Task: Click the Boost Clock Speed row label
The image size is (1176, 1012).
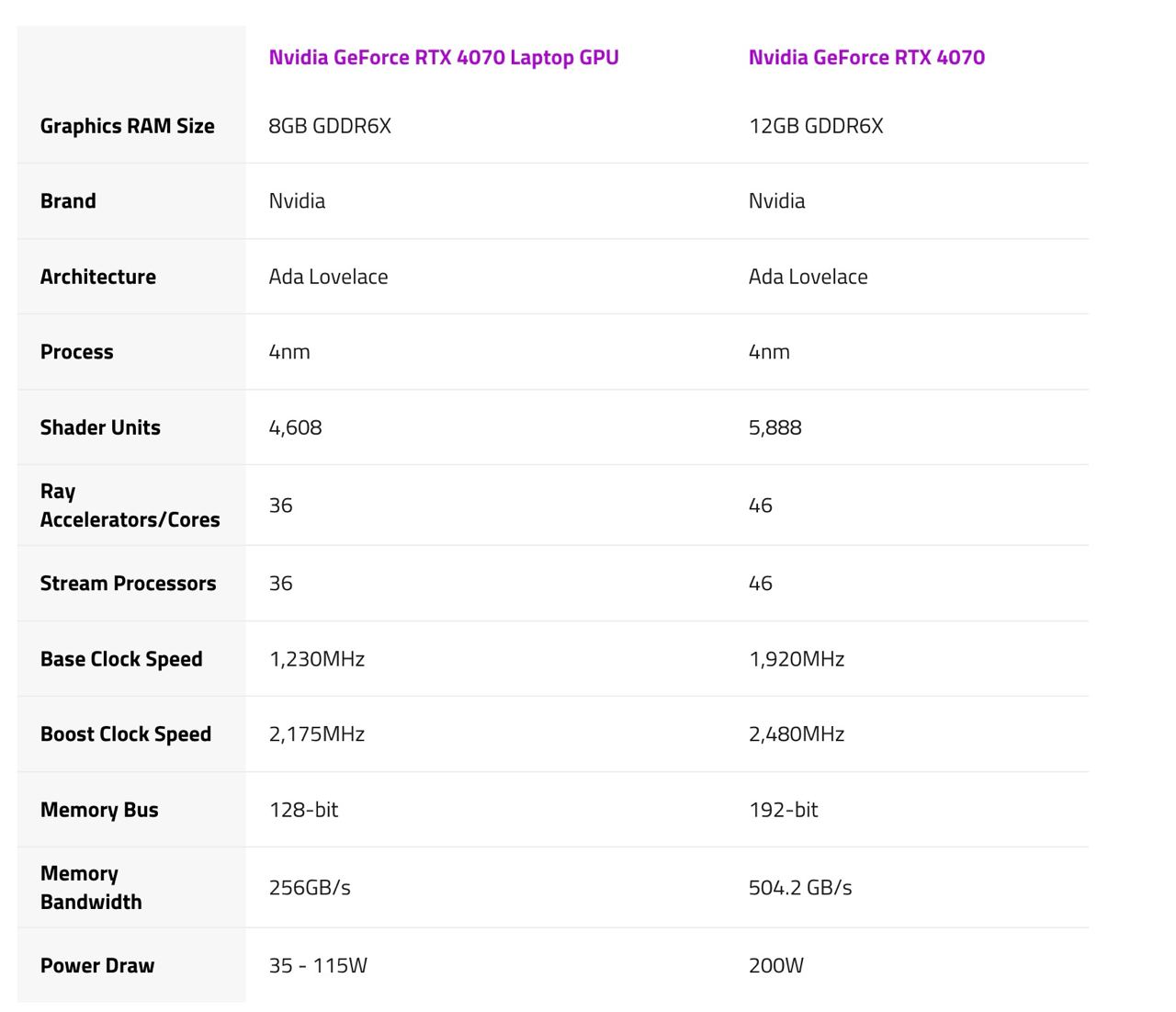Action: coord(126,734)
